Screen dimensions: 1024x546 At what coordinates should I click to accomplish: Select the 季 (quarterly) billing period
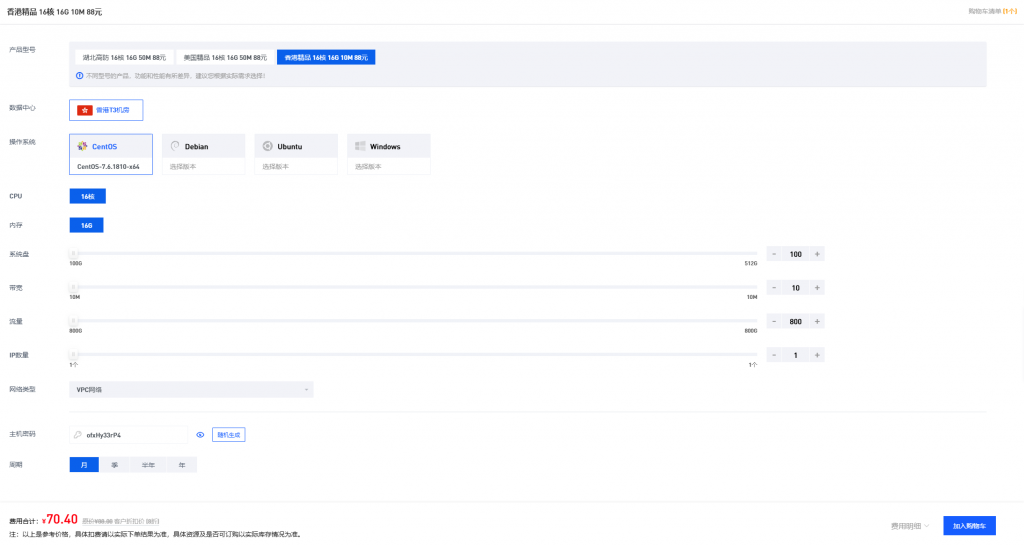[x=115, y=464]
